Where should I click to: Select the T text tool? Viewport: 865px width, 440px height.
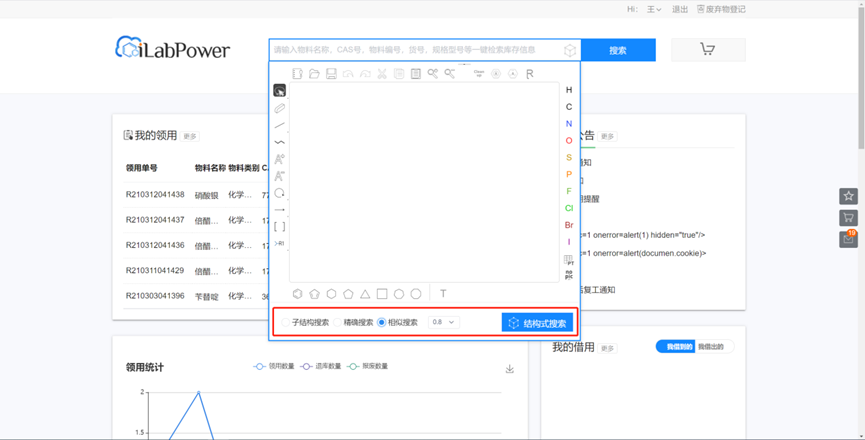443,294
